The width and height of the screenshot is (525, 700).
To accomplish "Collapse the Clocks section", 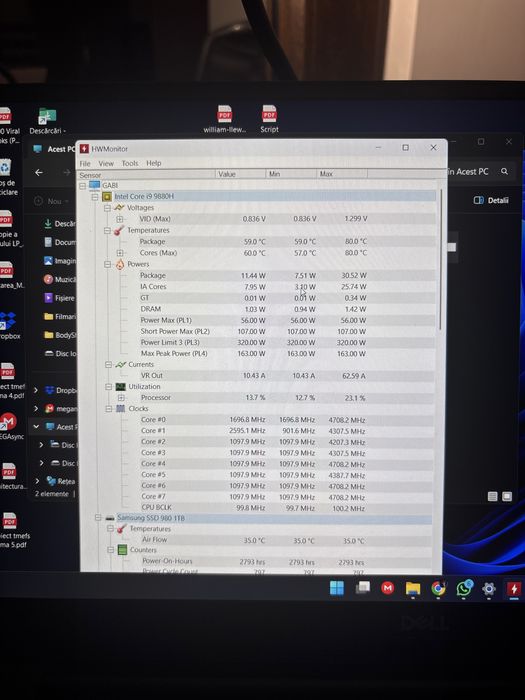I will pos(109,409).
